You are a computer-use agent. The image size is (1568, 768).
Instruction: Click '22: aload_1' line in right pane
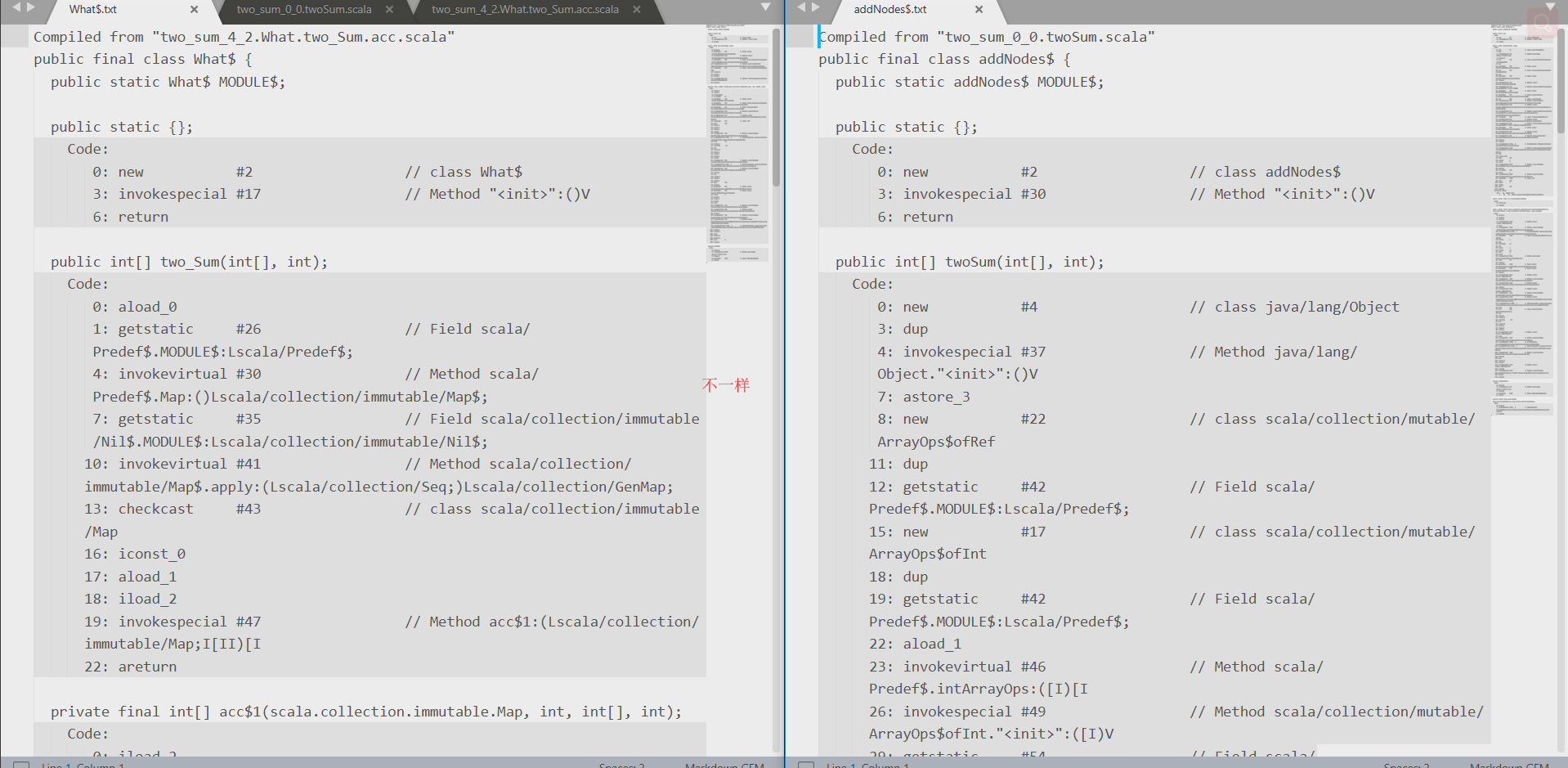[916, 644]
